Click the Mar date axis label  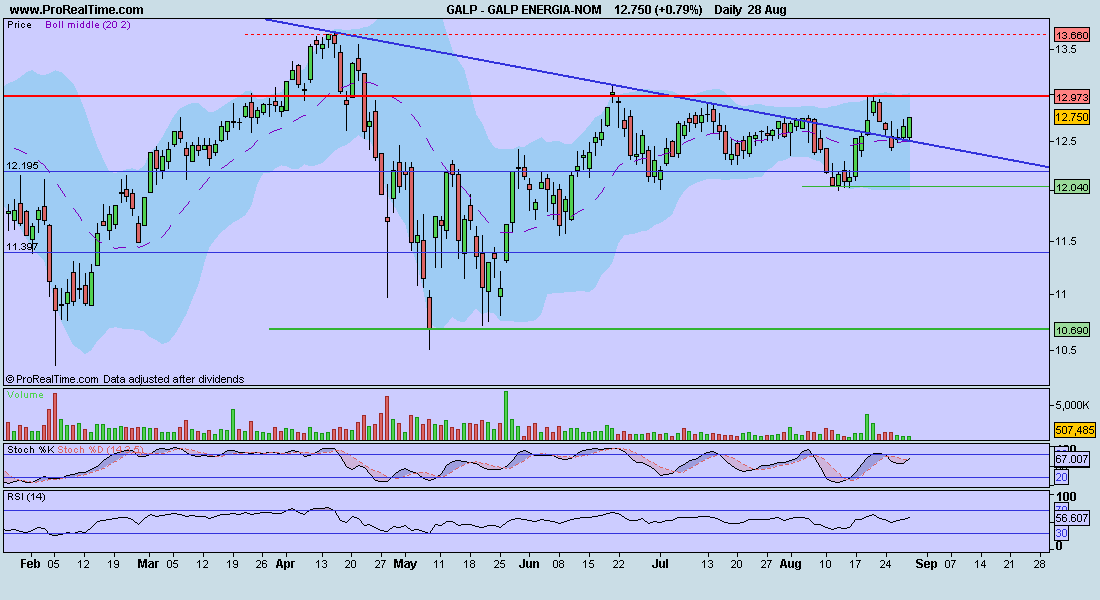click(x=148, y=564)
